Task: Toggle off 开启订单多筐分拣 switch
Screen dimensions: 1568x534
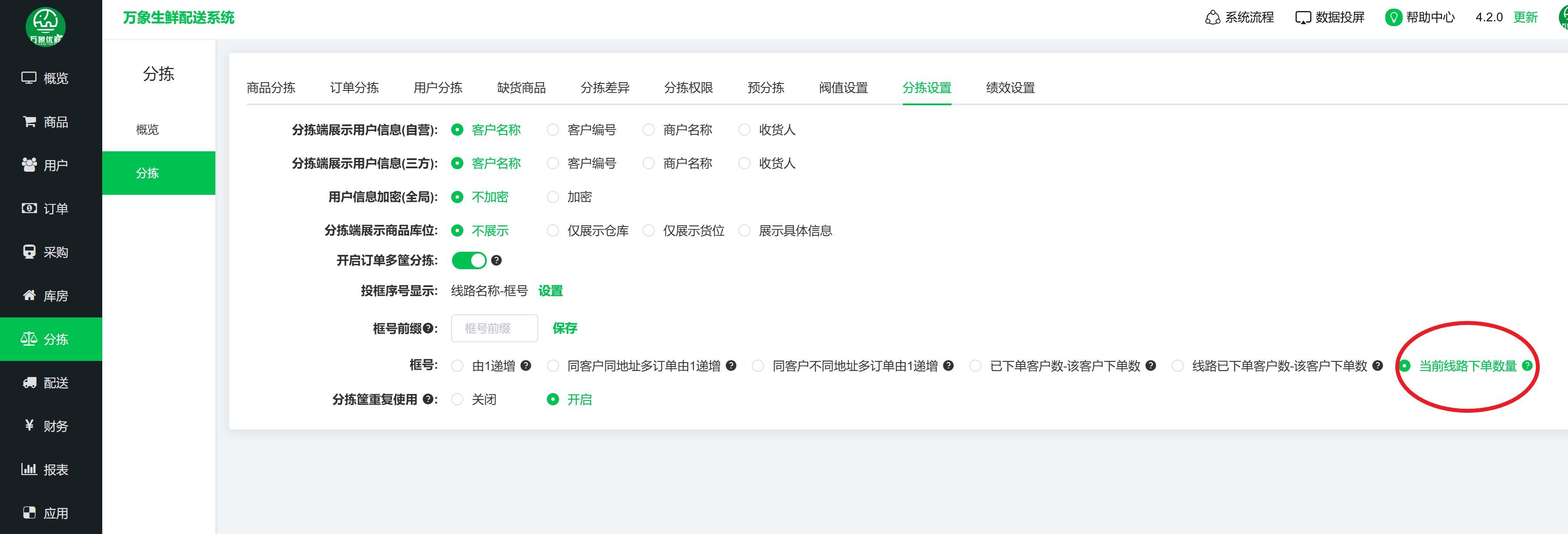Action: point(469,260)
